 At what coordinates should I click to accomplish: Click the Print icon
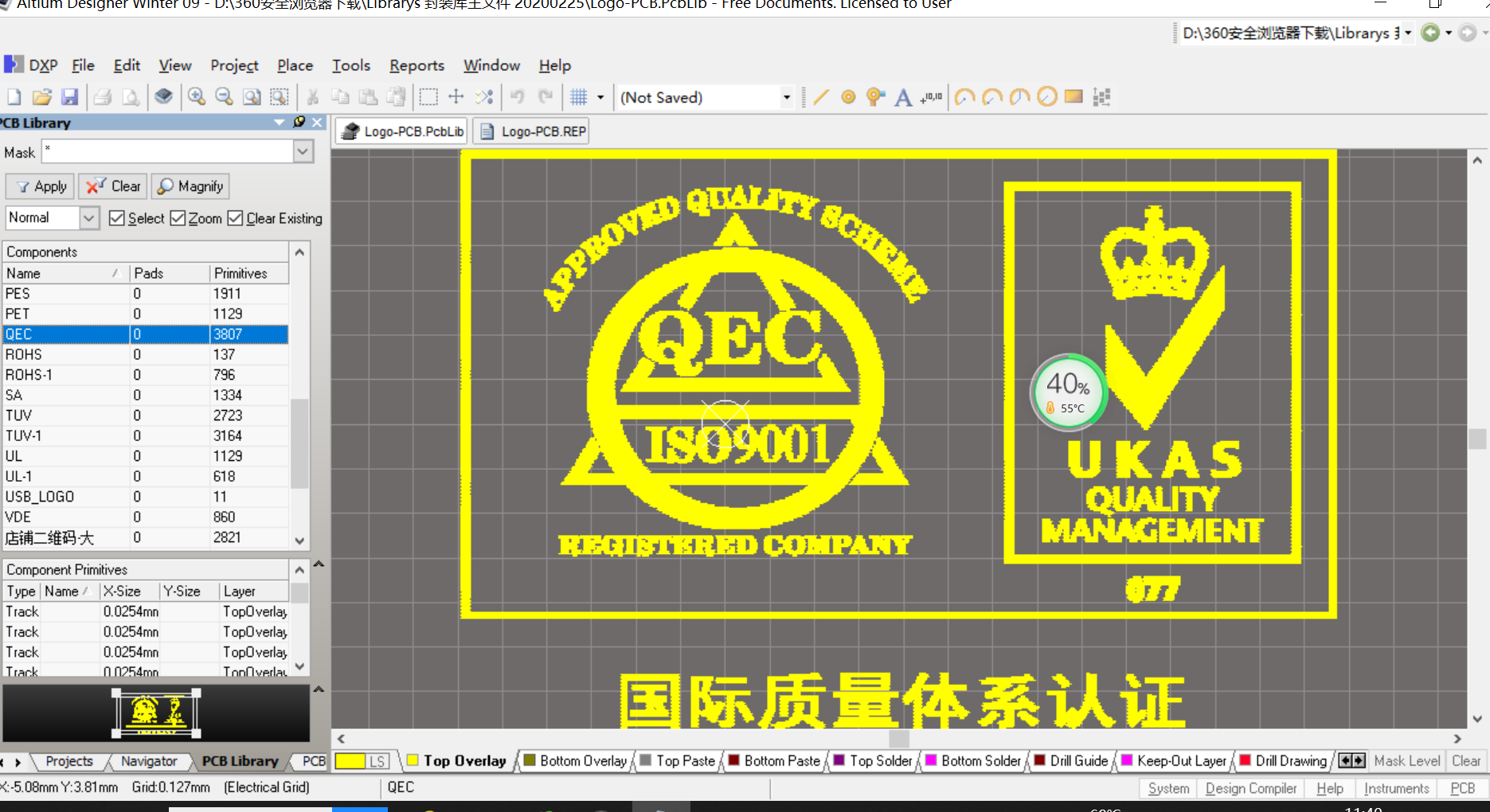click(103, 97)
